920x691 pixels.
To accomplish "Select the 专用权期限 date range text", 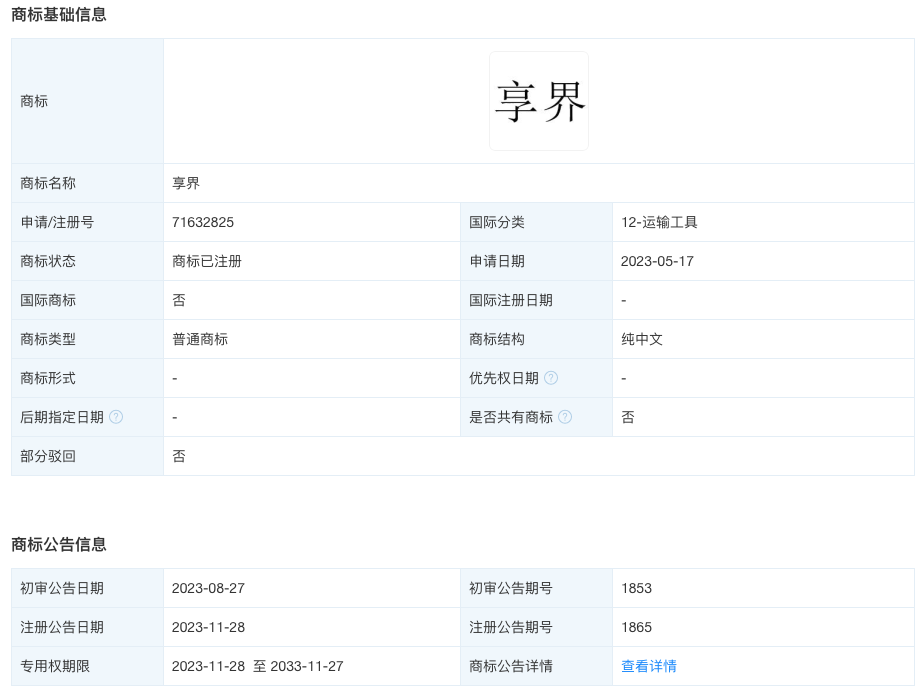I will coord(257,666).
